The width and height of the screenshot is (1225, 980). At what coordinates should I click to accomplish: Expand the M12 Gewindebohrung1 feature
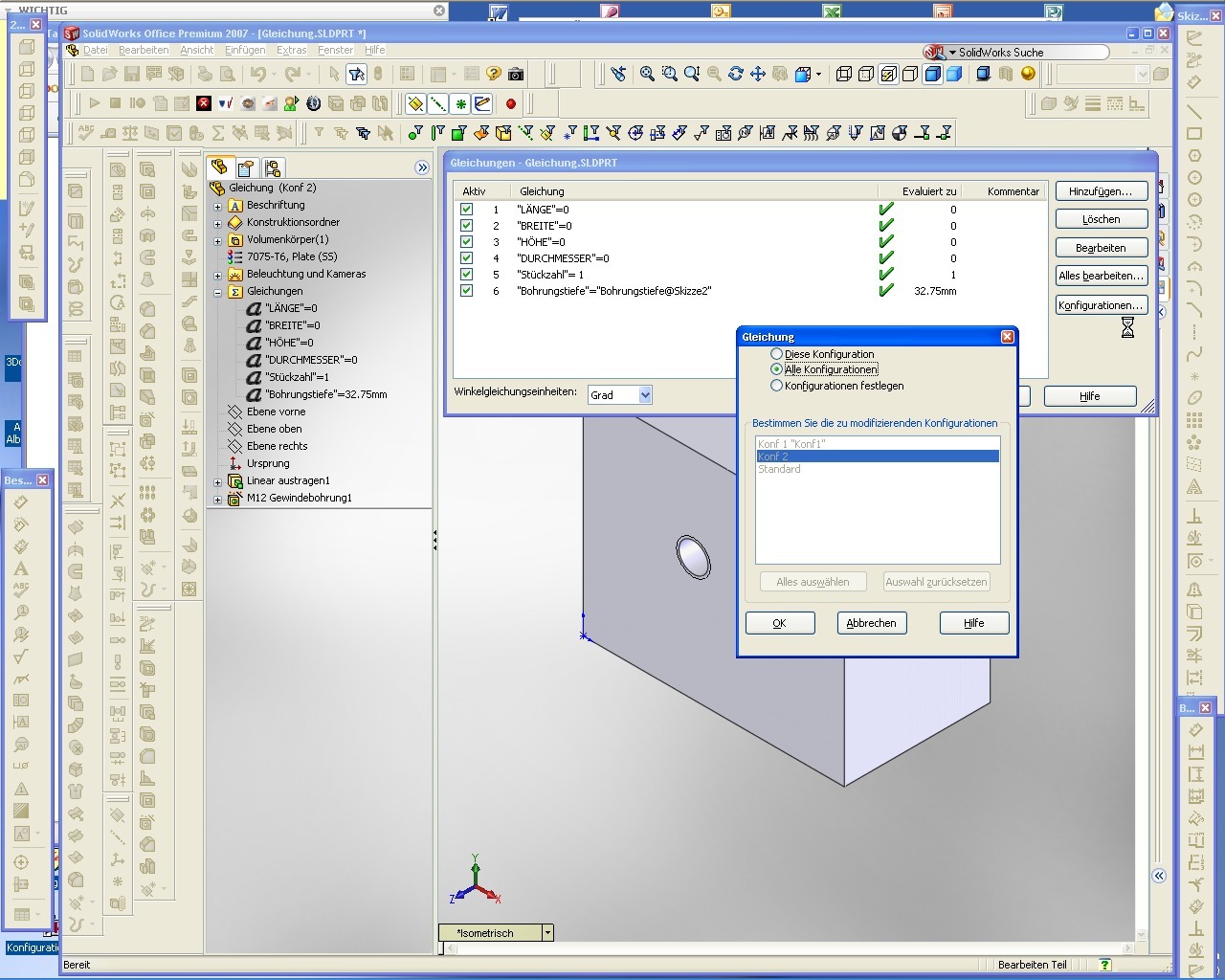point(217,498)
